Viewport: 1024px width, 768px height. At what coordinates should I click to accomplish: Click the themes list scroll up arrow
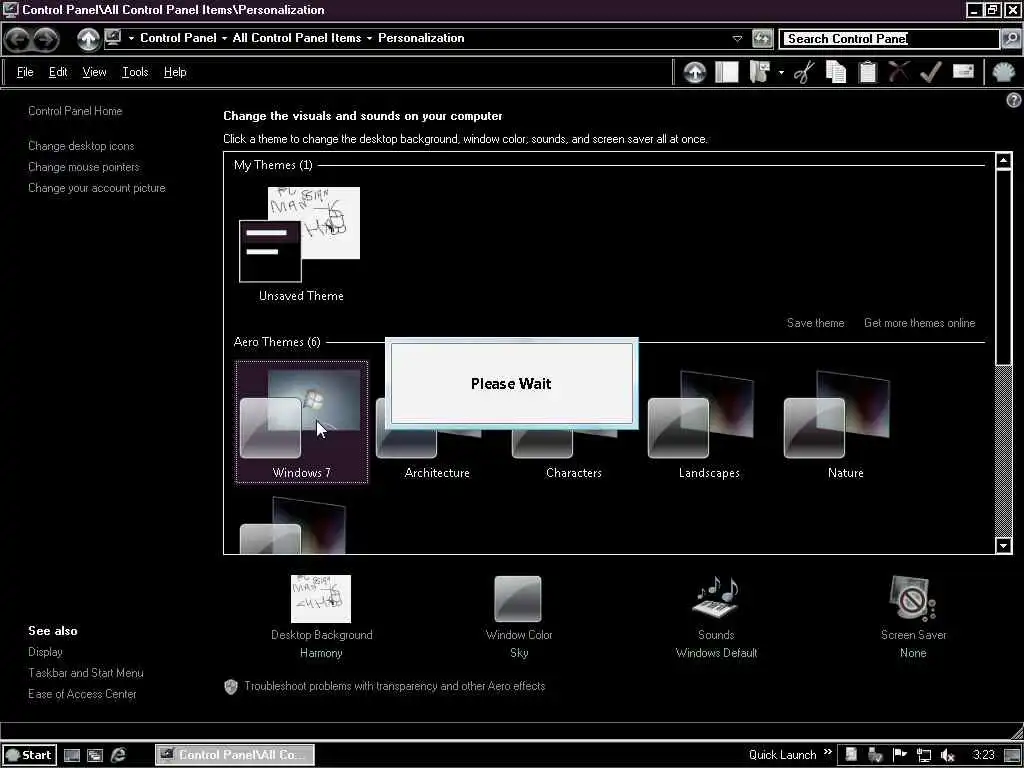pos(1004,161)
